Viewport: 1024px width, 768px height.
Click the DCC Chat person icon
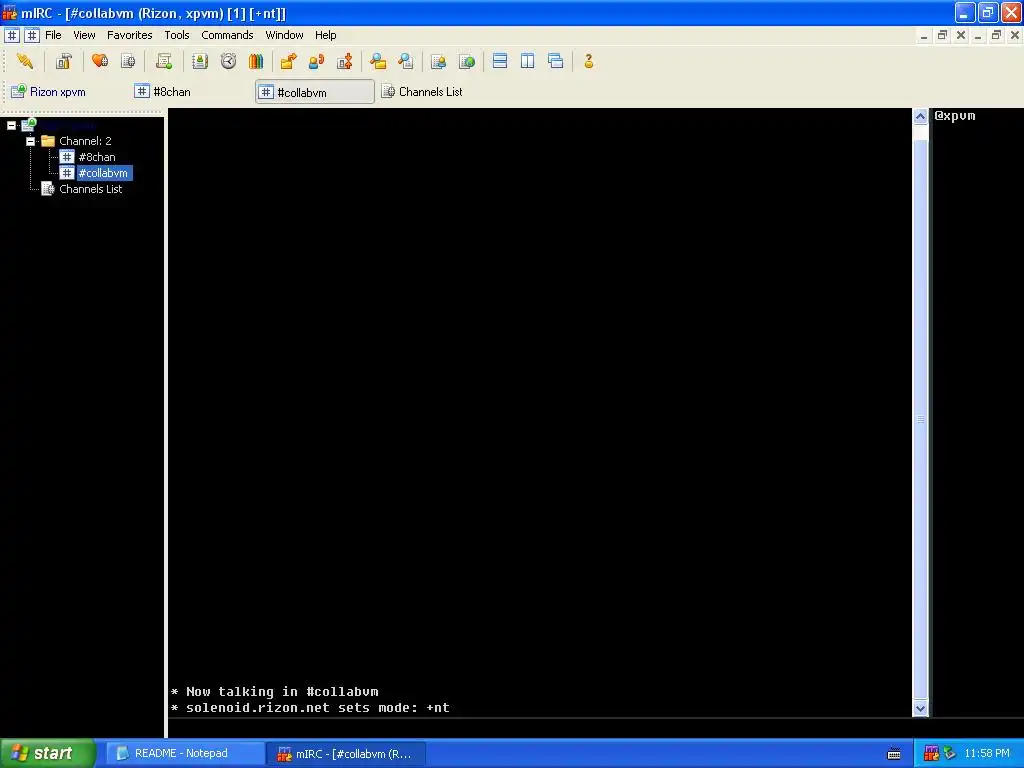(x=316, y=61)
